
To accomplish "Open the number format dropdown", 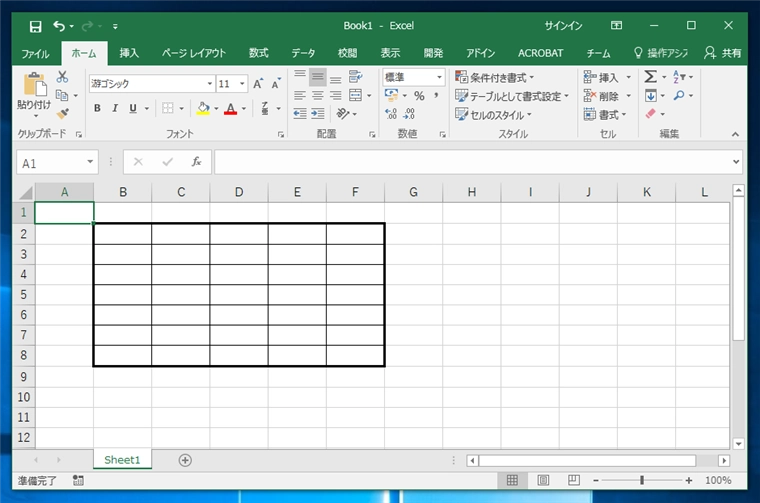I will [439, 77].
